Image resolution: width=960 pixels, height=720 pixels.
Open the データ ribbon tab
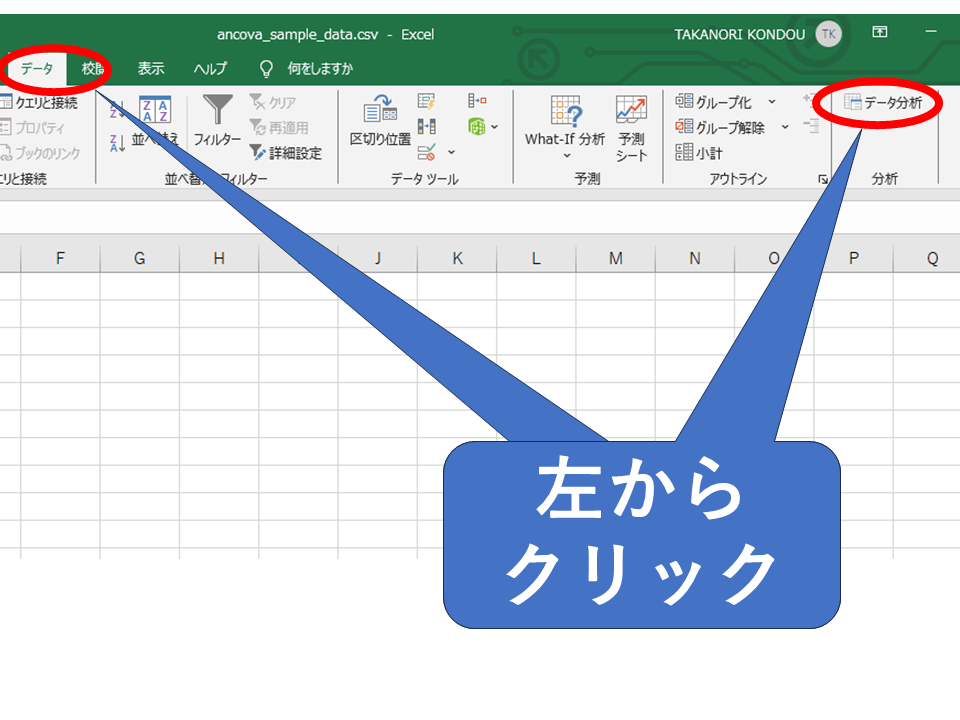[x=37, y=69]
